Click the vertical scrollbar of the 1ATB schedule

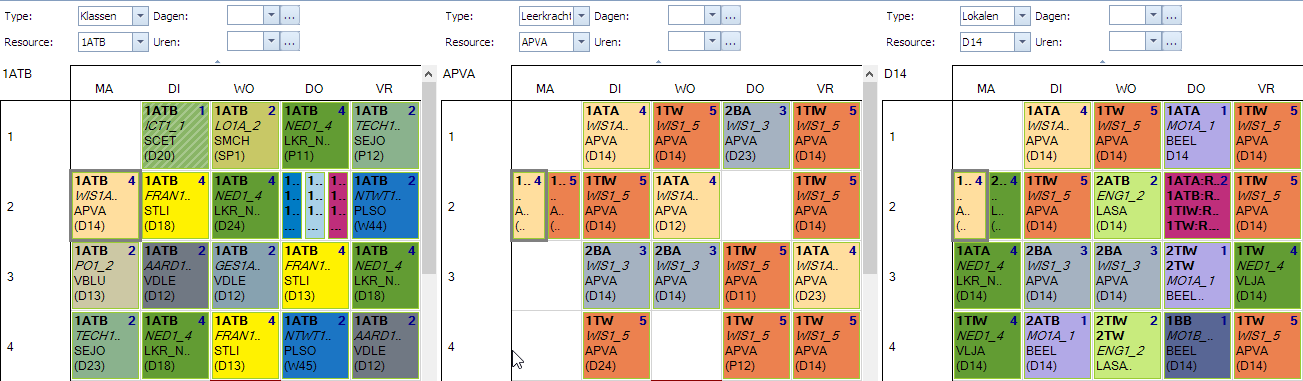tap(429, 220)
